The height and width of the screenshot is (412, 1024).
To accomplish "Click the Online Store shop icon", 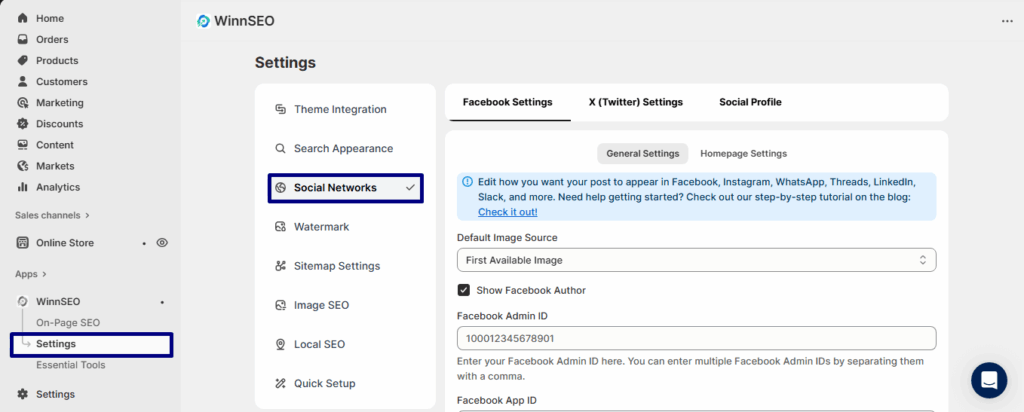I will click(x=23, y=243).
